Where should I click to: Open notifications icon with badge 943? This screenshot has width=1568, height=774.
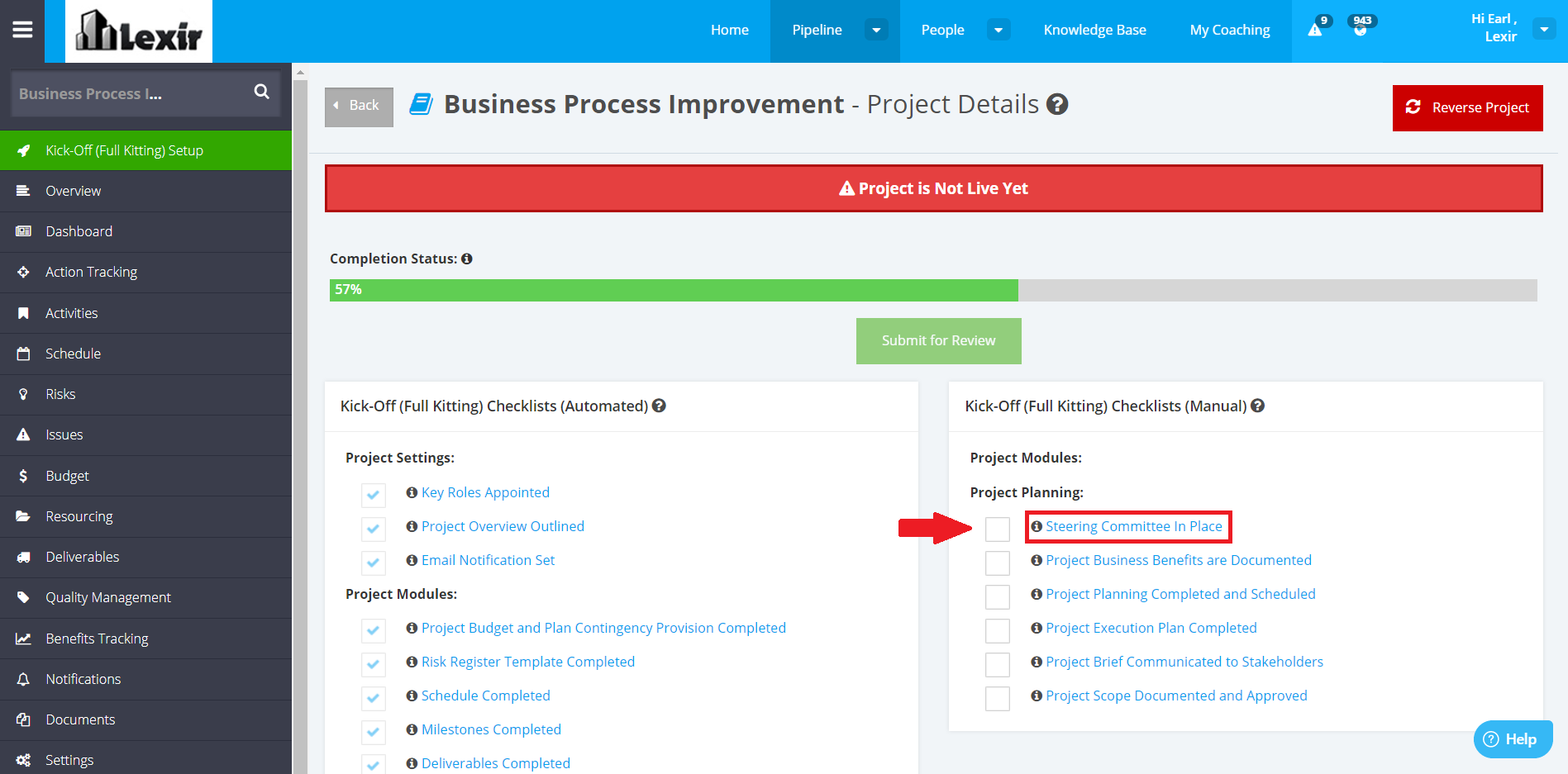1361,29
